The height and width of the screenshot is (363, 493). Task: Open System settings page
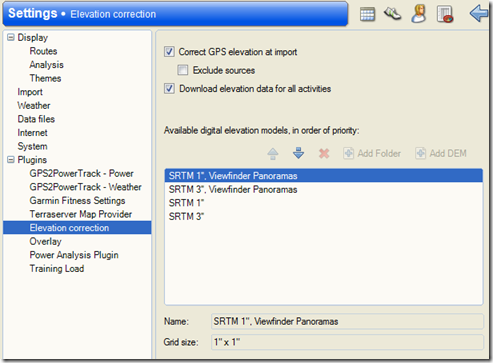32,146
